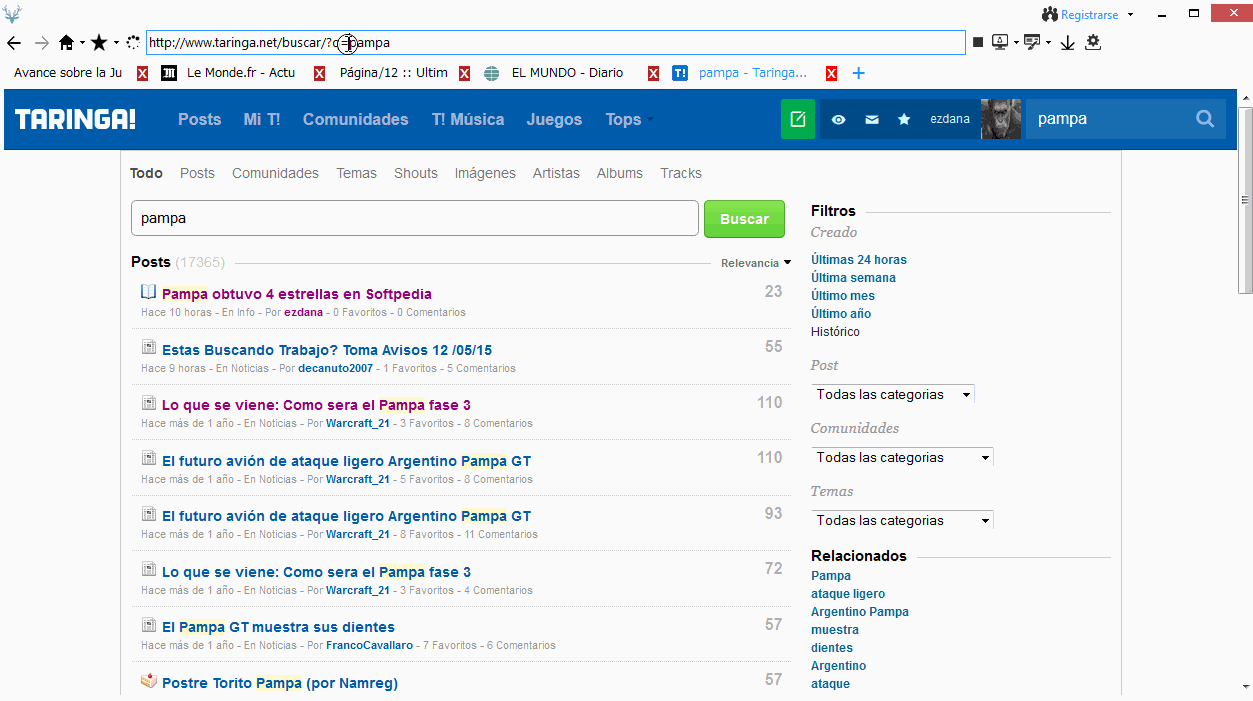
Task: Go back with the browser back arrow
Action: click(14, 43)
